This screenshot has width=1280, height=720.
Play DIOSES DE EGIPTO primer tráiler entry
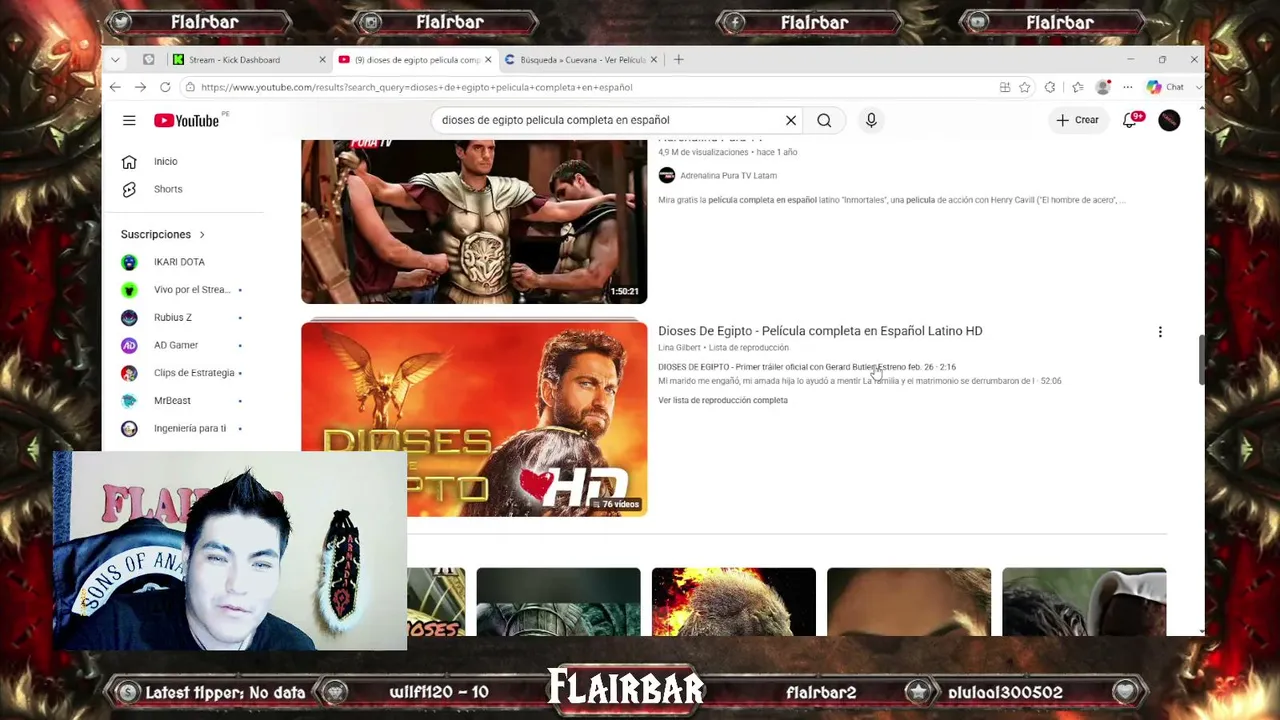coord(807,367)
